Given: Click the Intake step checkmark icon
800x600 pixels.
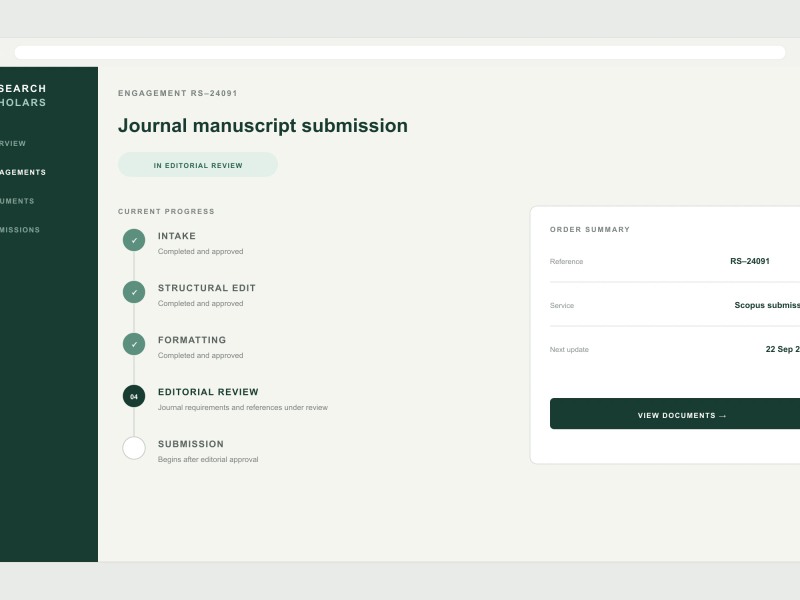Looking at the screenshot, I should pyautogui.click(x=134, y=240).
